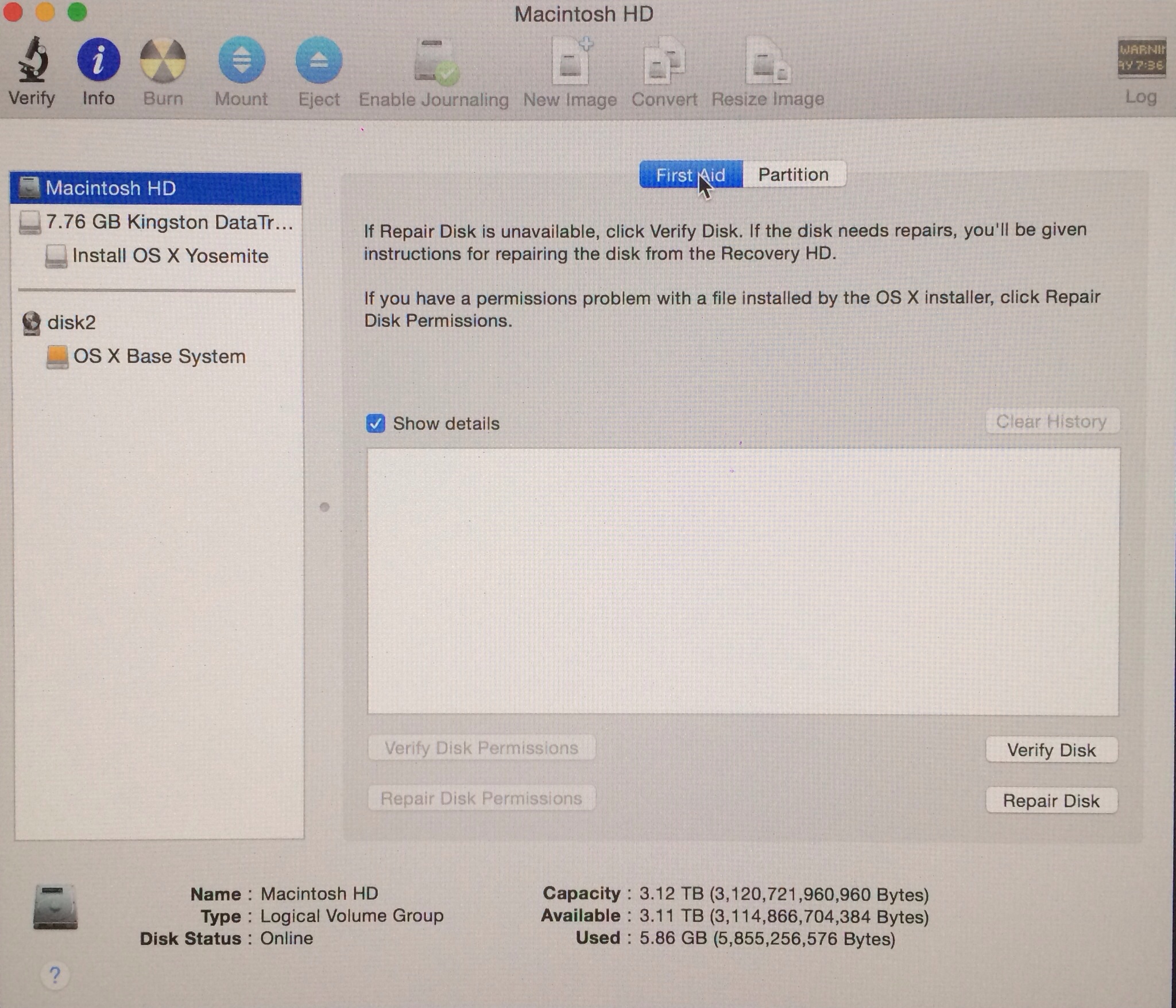Open help with the question mark button
Image resolution: width=1176 pixels, height=1008 pixels.
pos(55,975)
